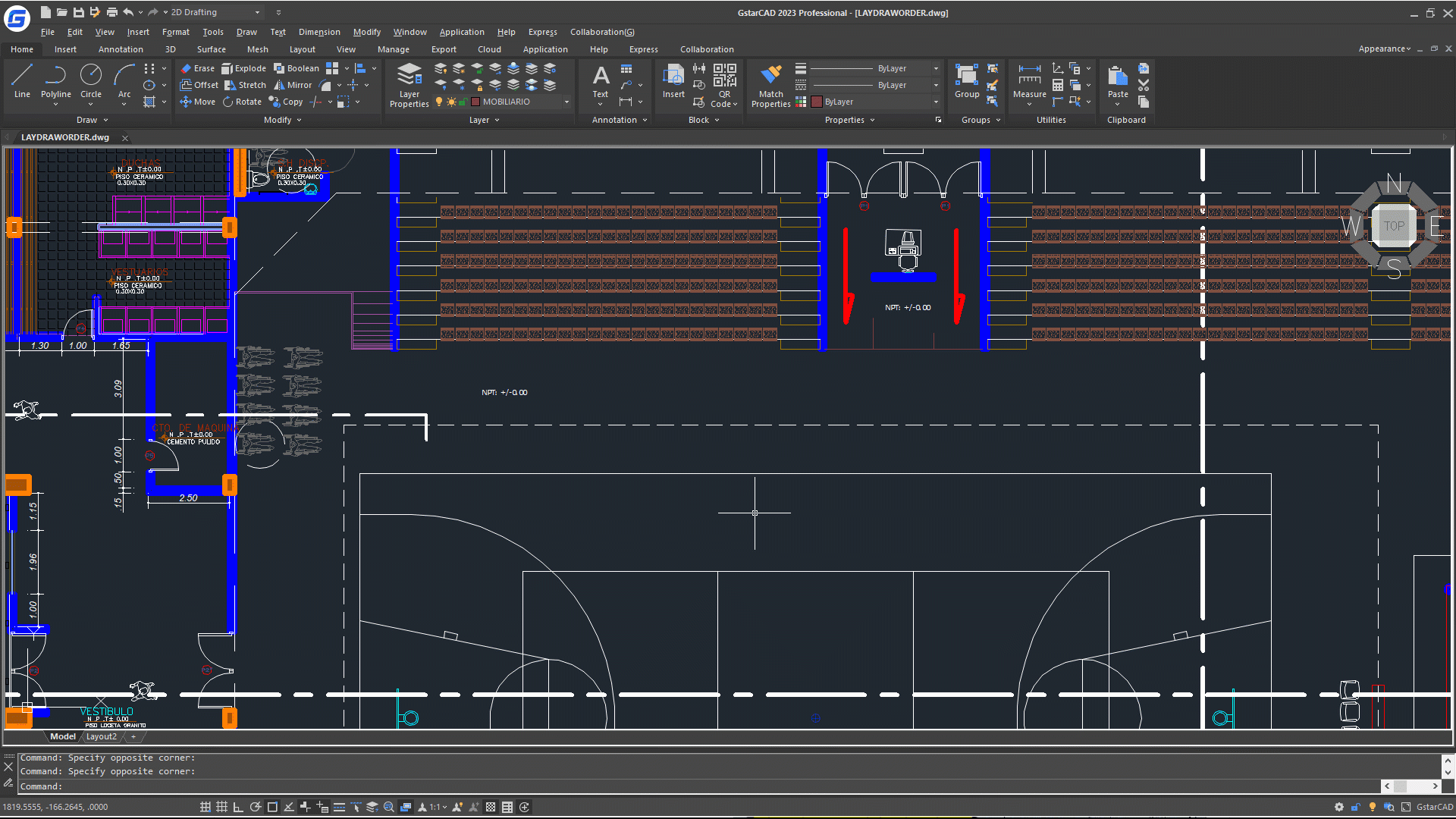Open the Dimension menu
The image size is (1456, 819).
click(318, 32)
